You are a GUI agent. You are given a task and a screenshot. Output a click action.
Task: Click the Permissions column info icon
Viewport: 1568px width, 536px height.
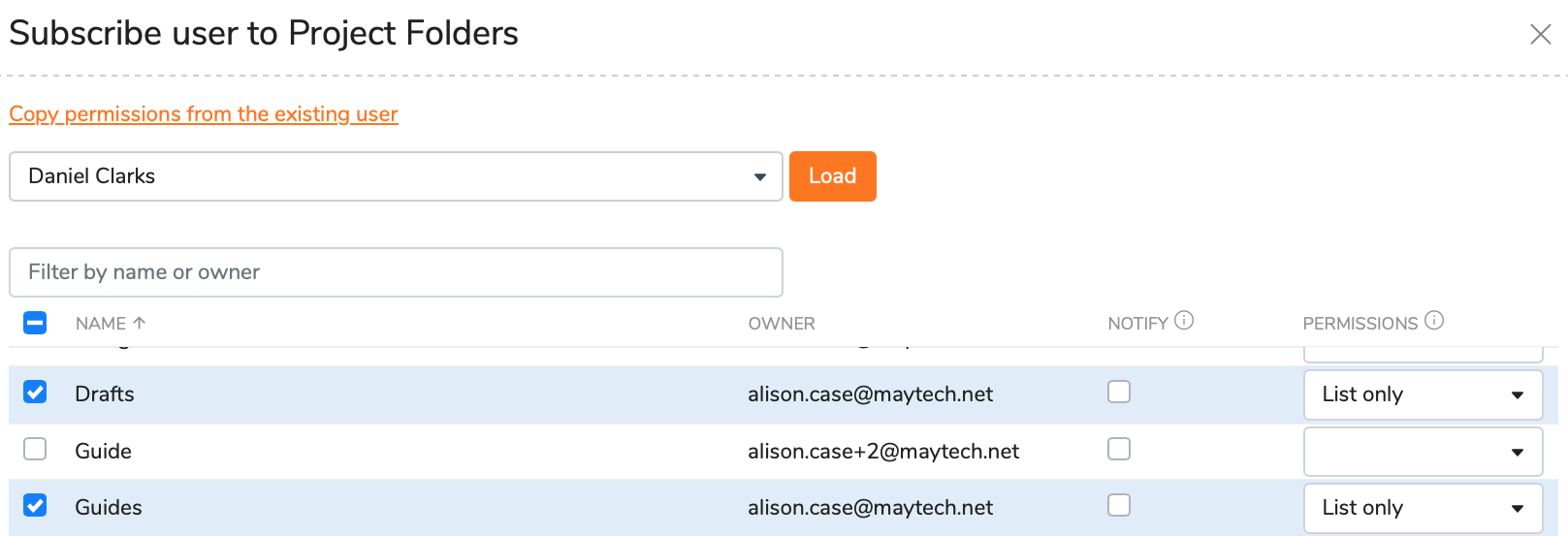coord(1434,320)
